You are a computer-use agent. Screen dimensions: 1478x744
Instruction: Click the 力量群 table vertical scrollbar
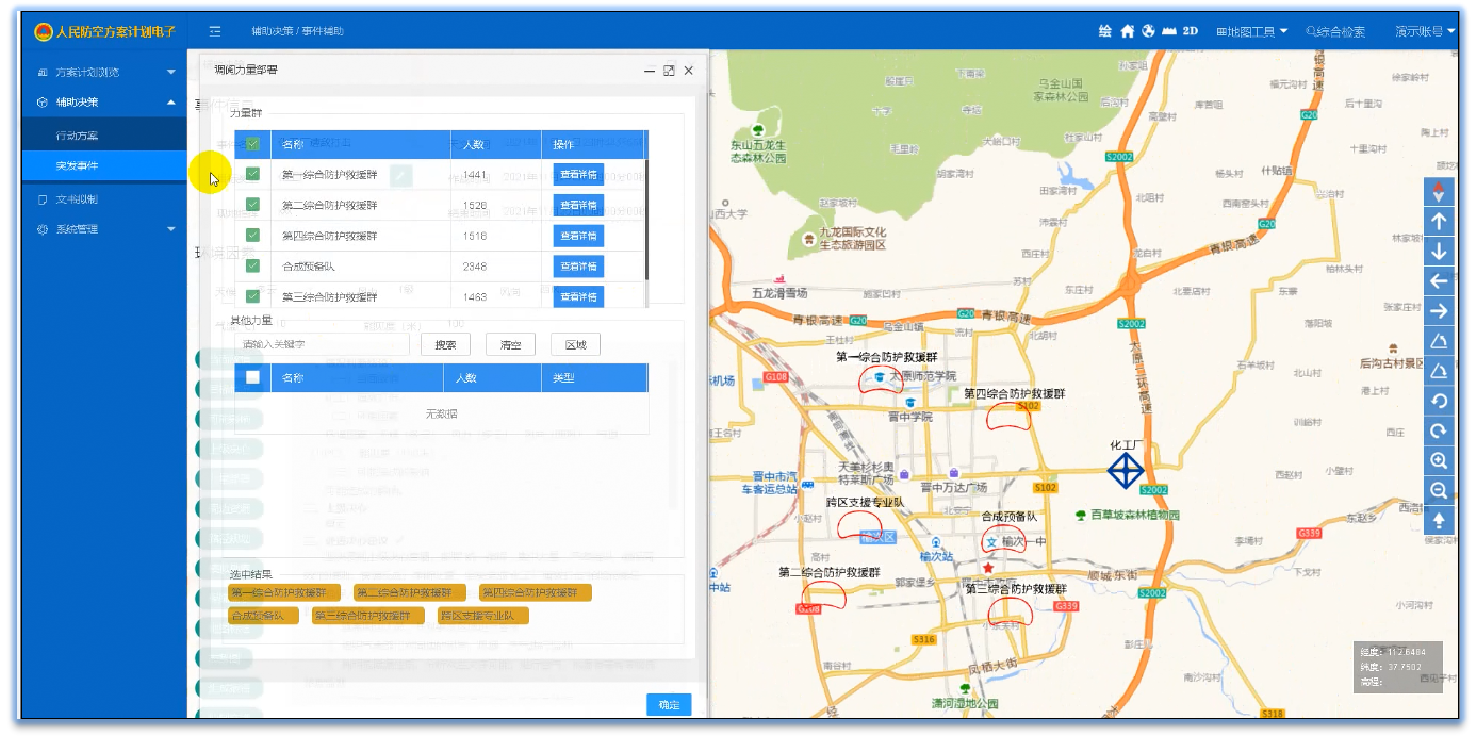click(x=647, y=220)
